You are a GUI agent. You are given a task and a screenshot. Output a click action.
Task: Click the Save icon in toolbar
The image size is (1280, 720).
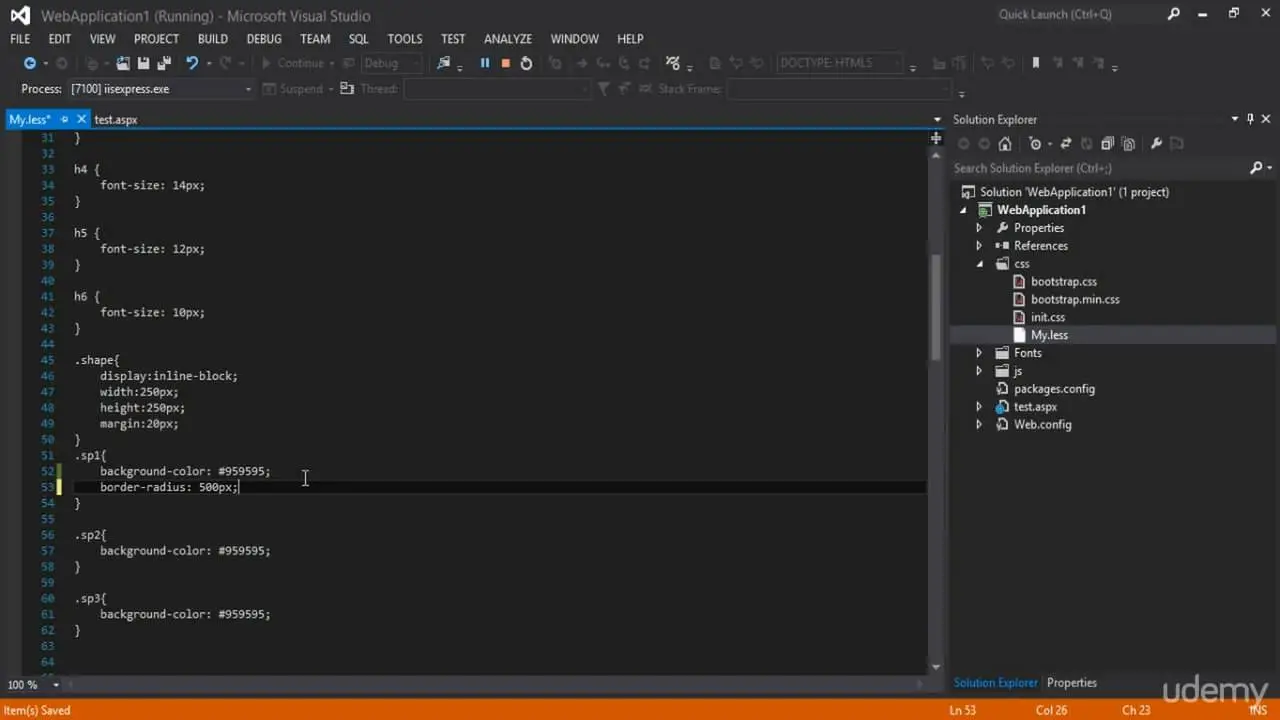tap(144, 63)
